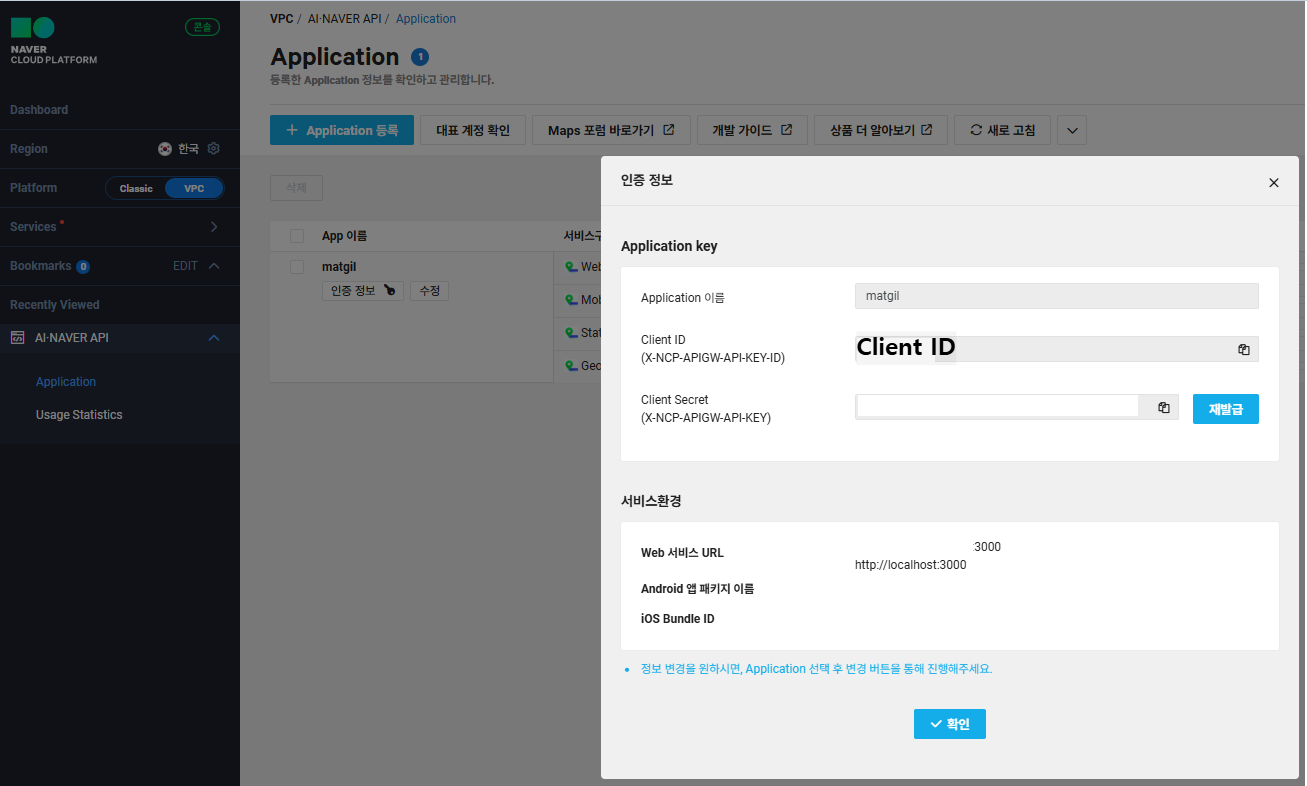1307x786 pixels.
Task: Click the Naver Cloud Platform logo
Action: [54, 41]
